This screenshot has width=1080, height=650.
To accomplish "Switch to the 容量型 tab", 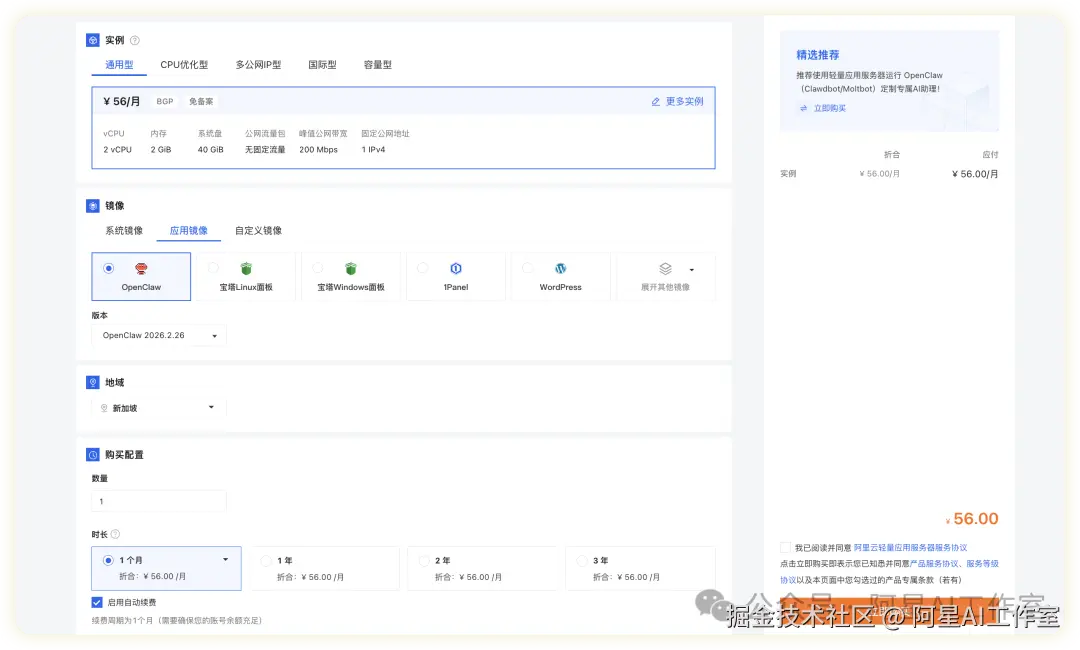I will click(377, 65).
